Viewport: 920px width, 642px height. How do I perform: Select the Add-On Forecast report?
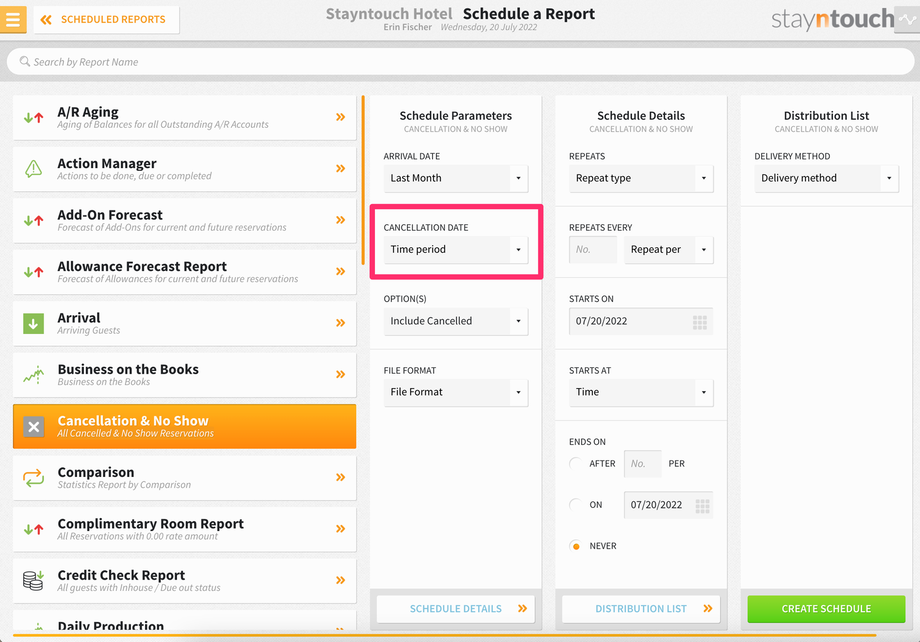pyautogui.click(x=184, y=220)
